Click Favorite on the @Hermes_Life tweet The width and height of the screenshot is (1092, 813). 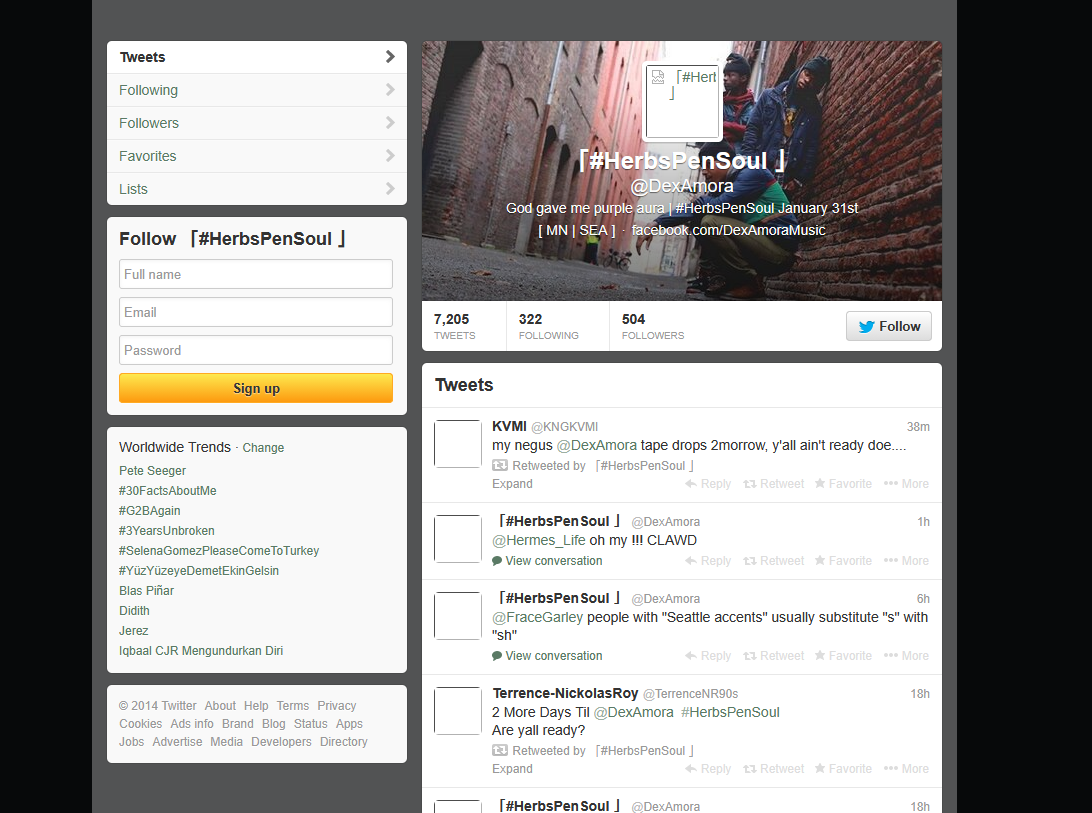click(843, 561)
